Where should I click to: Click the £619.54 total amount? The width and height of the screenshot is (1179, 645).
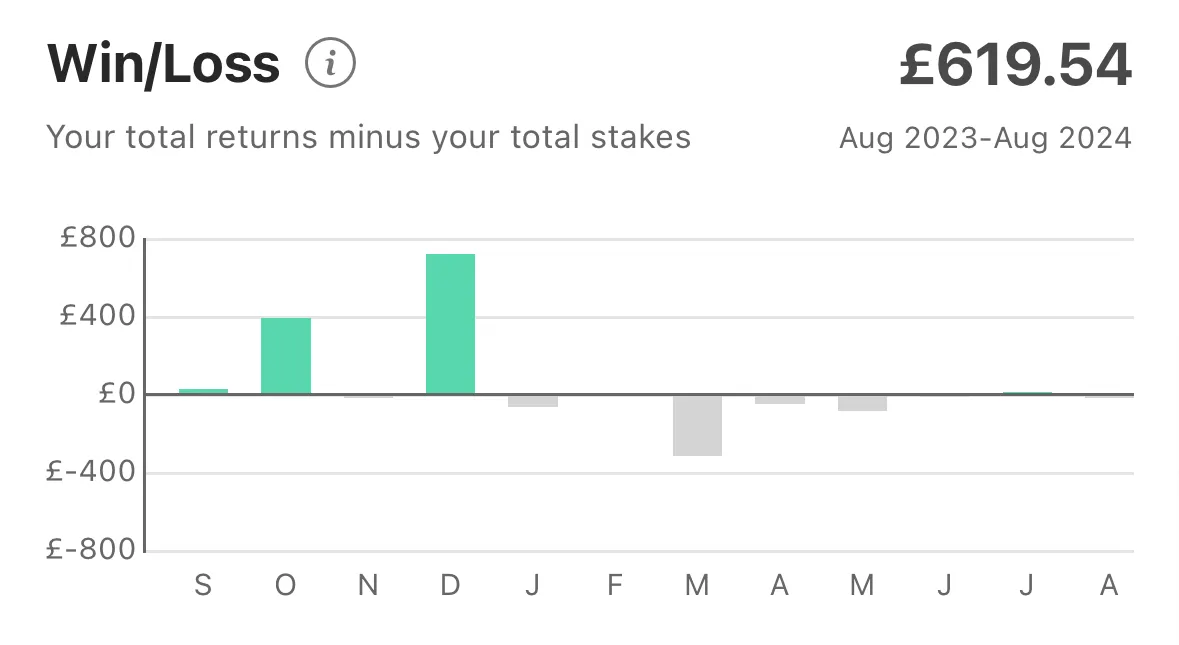(x=1015, y=65)
